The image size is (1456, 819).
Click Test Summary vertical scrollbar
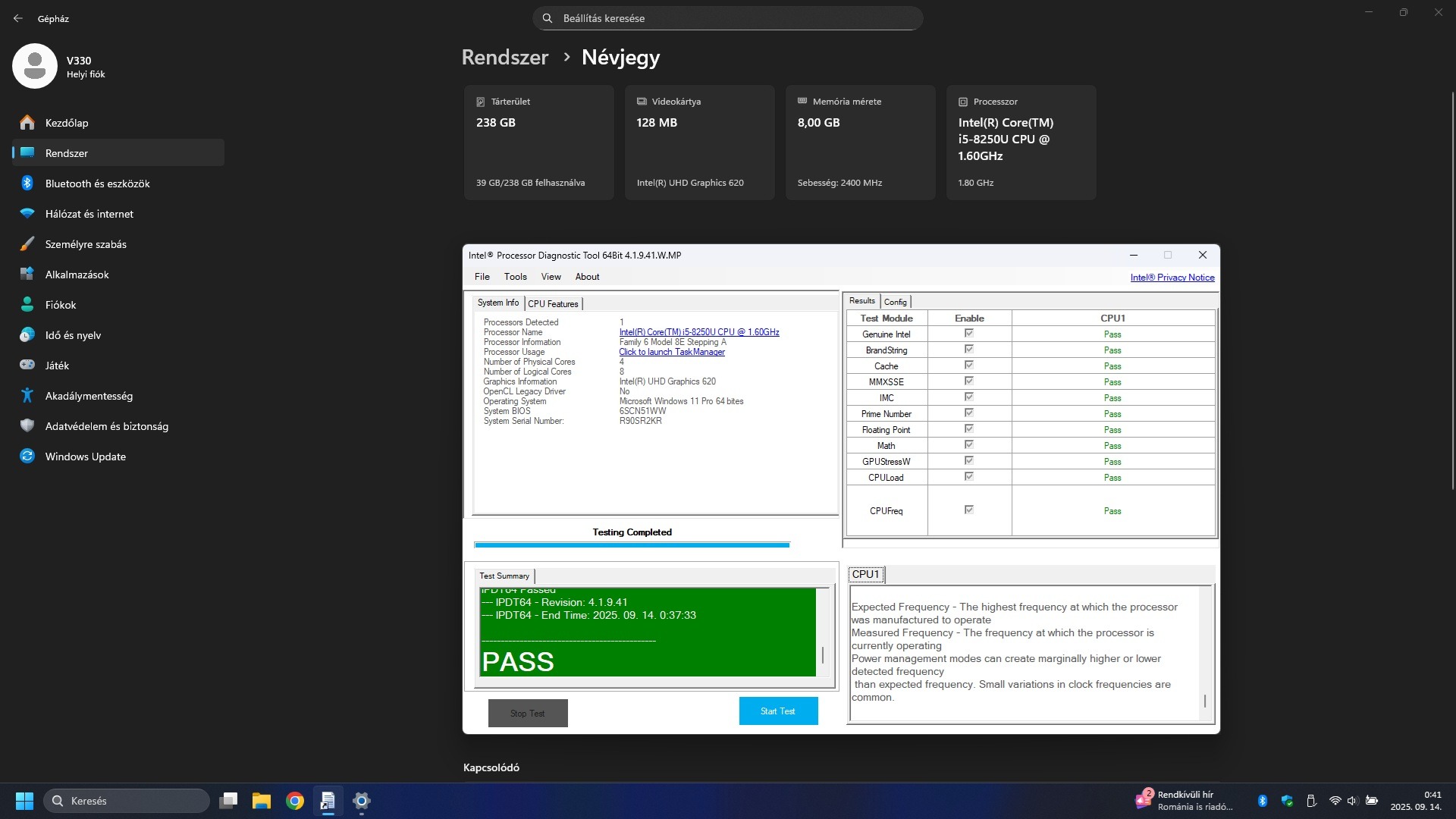tap(823, 654)
